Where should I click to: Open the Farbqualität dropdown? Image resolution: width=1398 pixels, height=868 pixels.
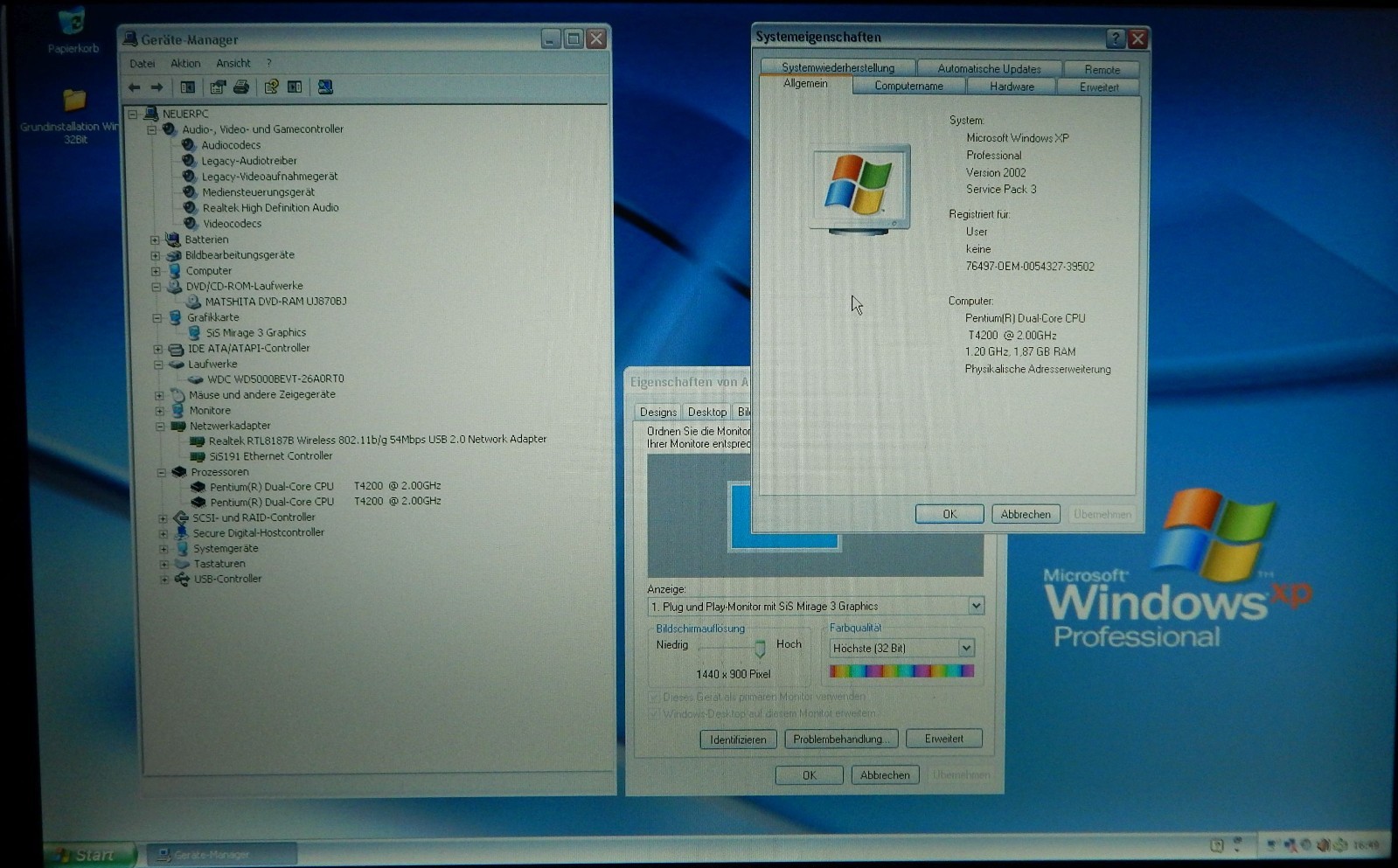[965, 648]
